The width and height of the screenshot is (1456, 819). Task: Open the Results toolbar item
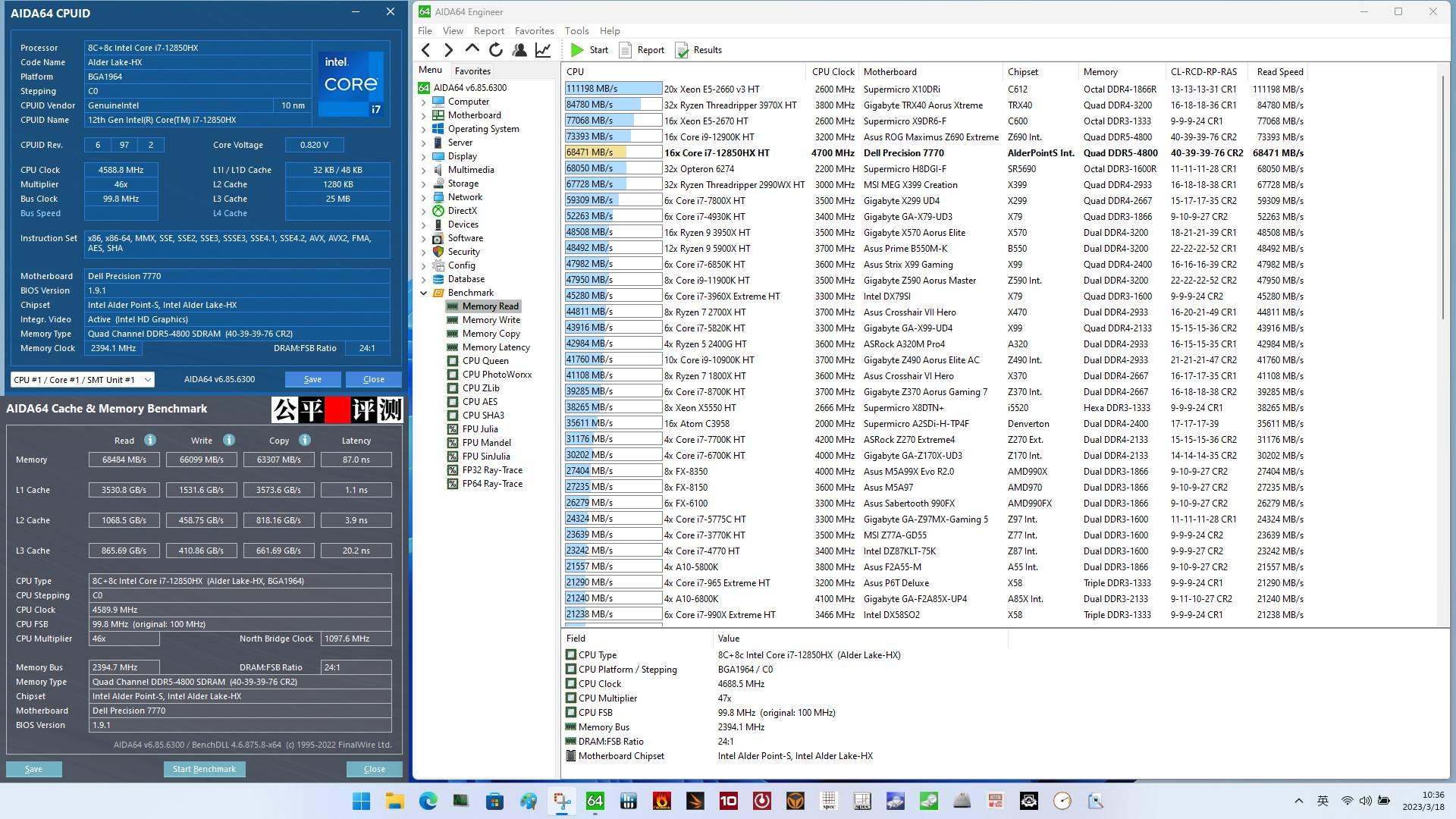coord(698,50)
